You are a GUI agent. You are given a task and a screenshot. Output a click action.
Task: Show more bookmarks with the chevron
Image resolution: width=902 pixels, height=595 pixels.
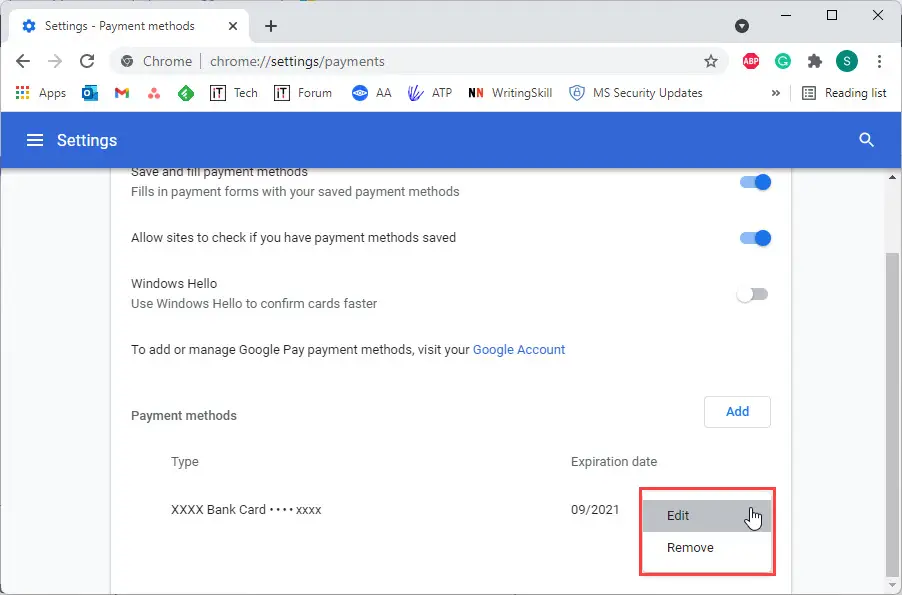point(775,93)
